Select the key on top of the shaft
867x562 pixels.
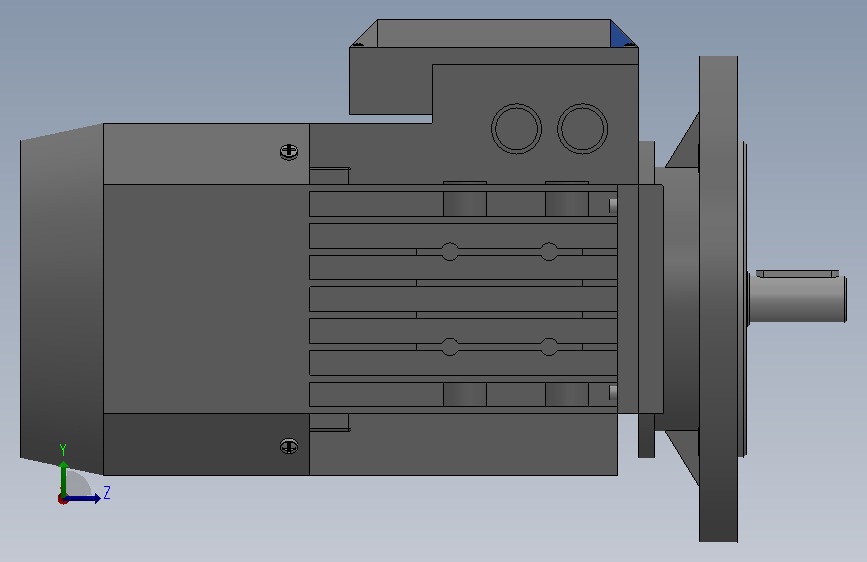797,274
